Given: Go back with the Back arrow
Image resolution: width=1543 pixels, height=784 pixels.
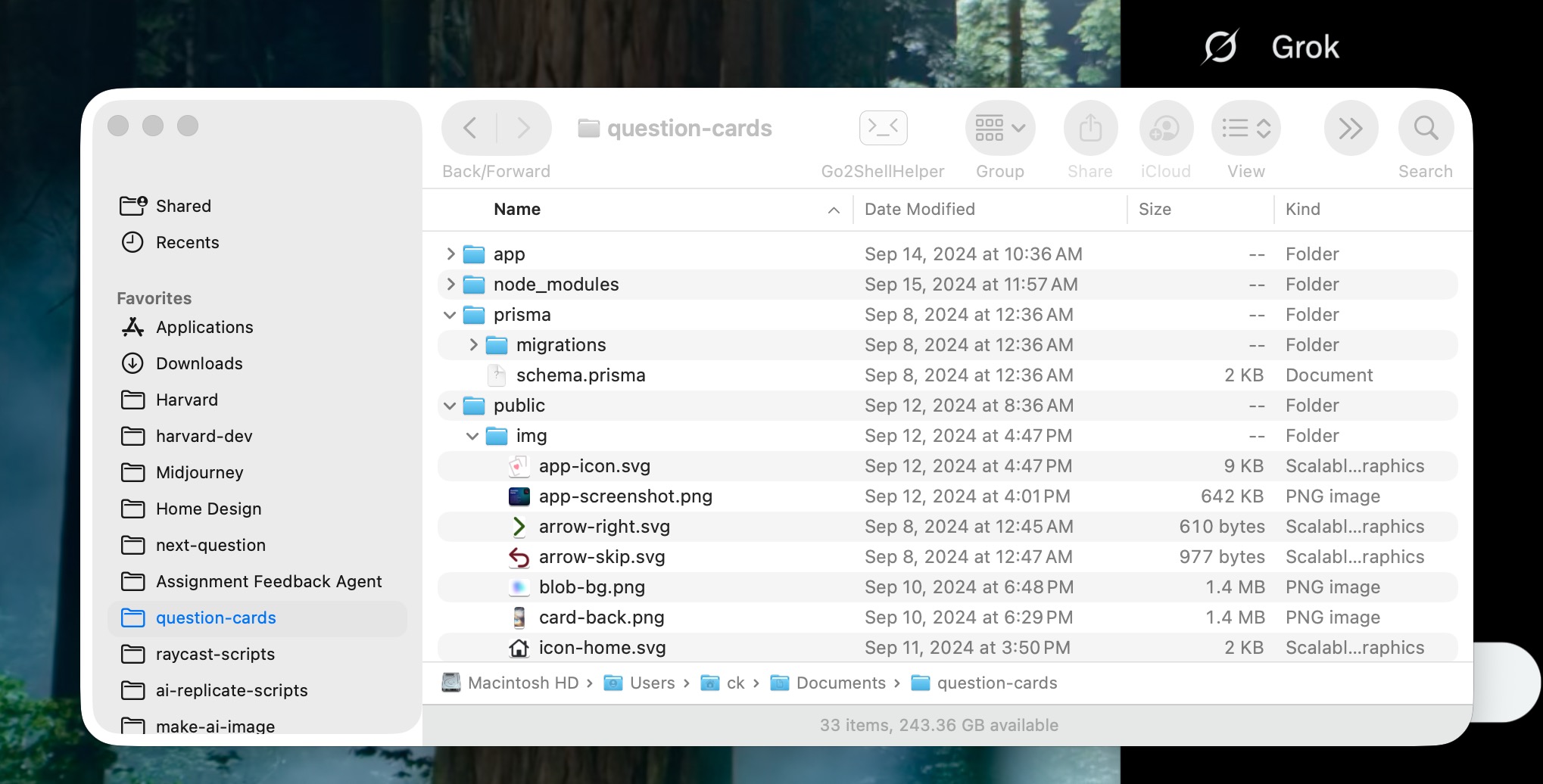Looking at the screenshot, I should (x=469, y=128).
